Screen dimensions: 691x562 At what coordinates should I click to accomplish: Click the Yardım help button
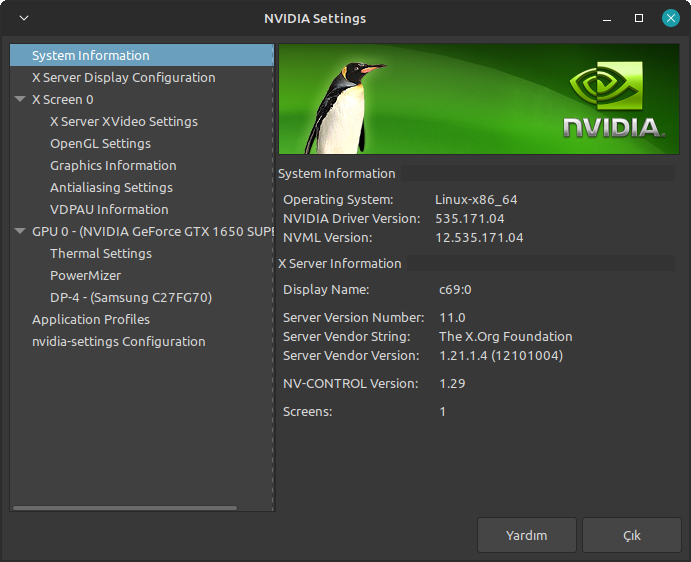(527, 535)
